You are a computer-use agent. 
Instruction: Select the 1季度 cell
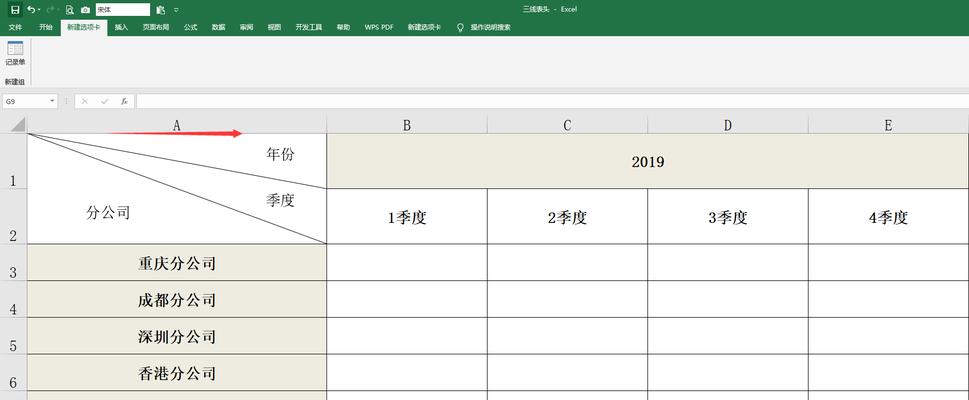pos(407,216)
